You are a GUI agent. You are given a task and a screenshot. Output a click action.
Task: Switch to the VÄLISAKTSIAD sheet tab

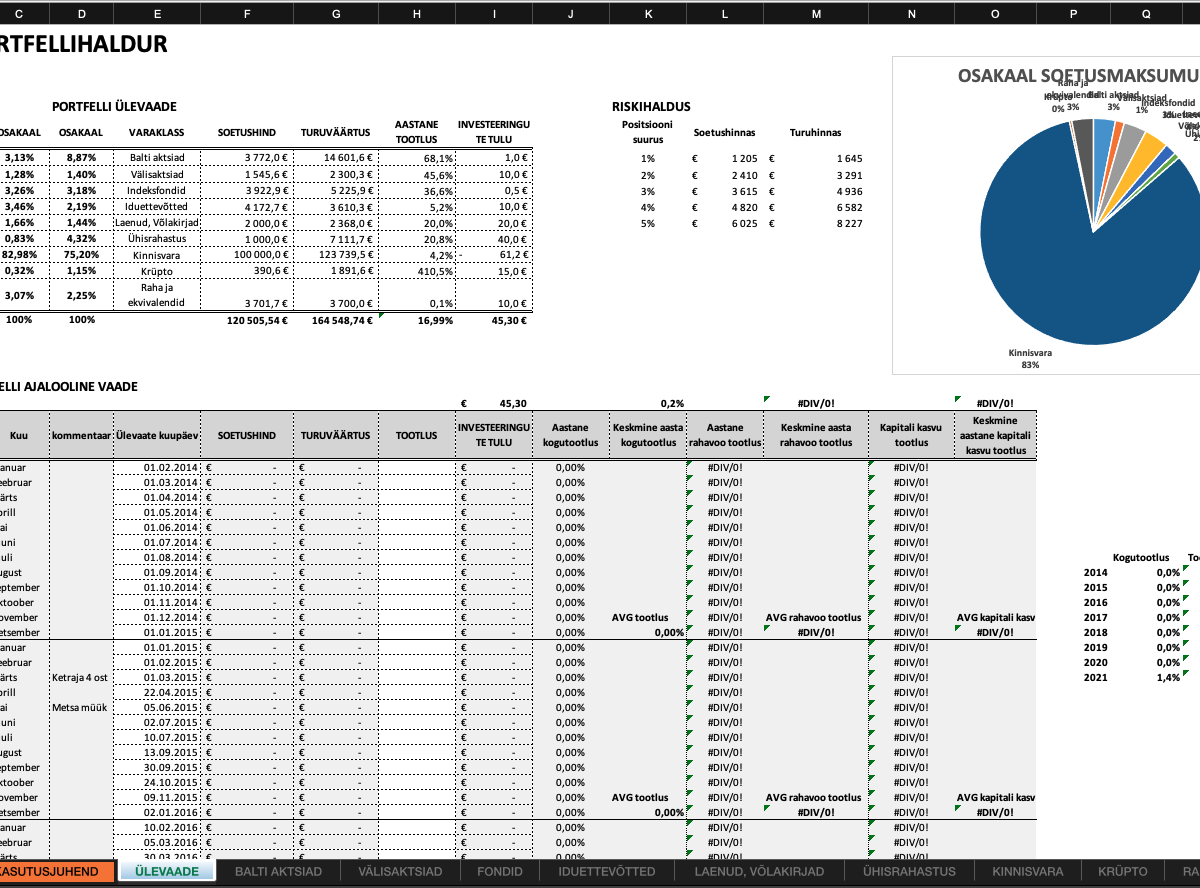coord(400,871)
